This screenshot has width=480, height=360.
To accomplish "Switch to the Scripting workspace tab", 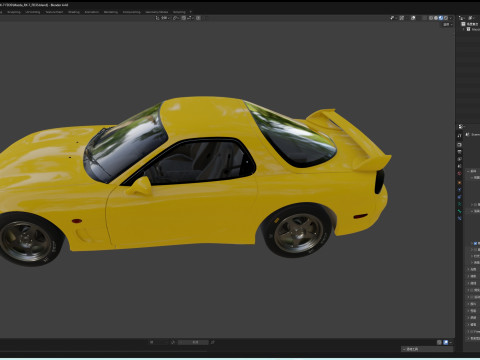I will 179,12.
